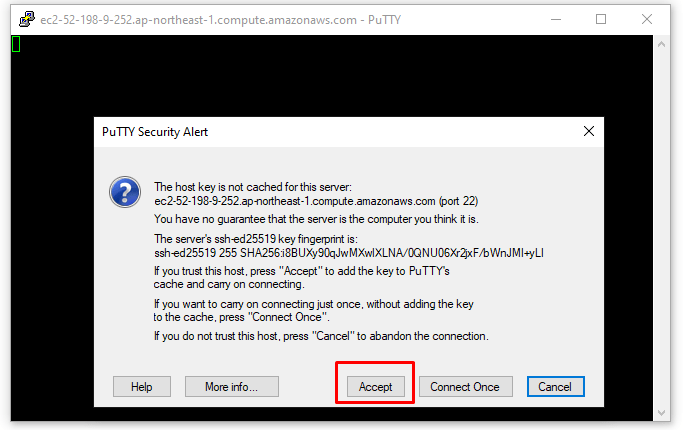
Task: Click the PuTTY application icon in title bar
Action: tap(27, 20)
